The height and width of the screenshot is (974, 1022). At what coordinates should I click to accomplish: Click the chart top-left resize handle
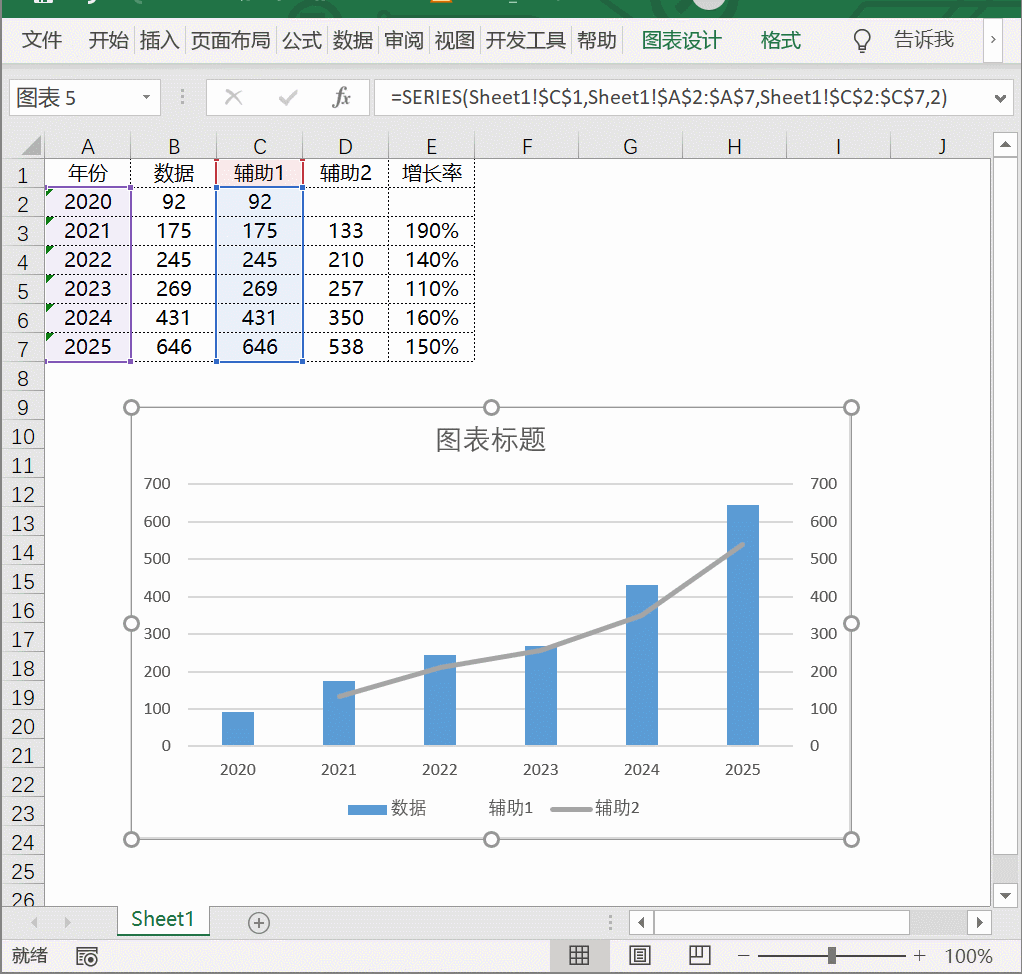(x=131, y=407)
